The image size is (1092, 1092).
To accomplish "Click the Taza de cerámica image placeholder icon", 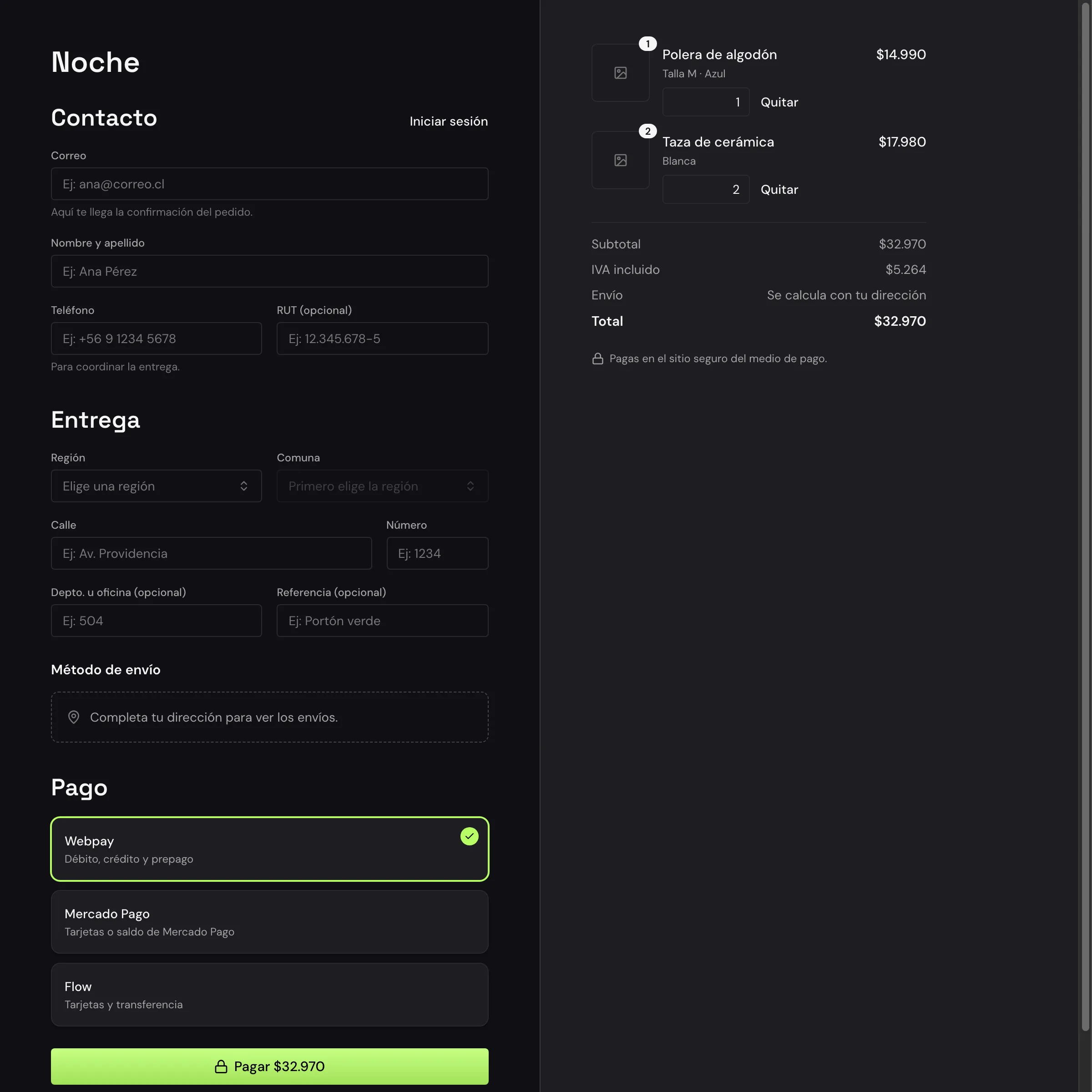I will 620,160.
